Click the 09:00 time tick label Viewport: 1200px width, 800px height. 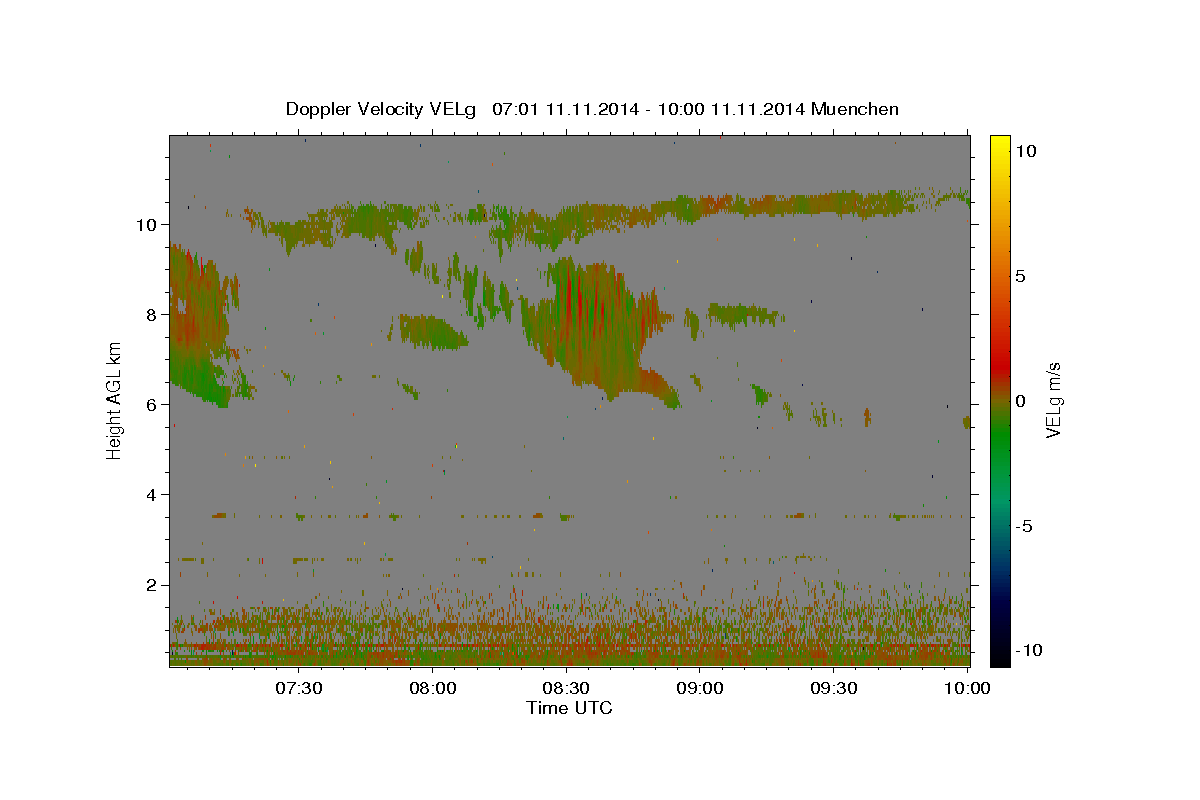point(700,688)
